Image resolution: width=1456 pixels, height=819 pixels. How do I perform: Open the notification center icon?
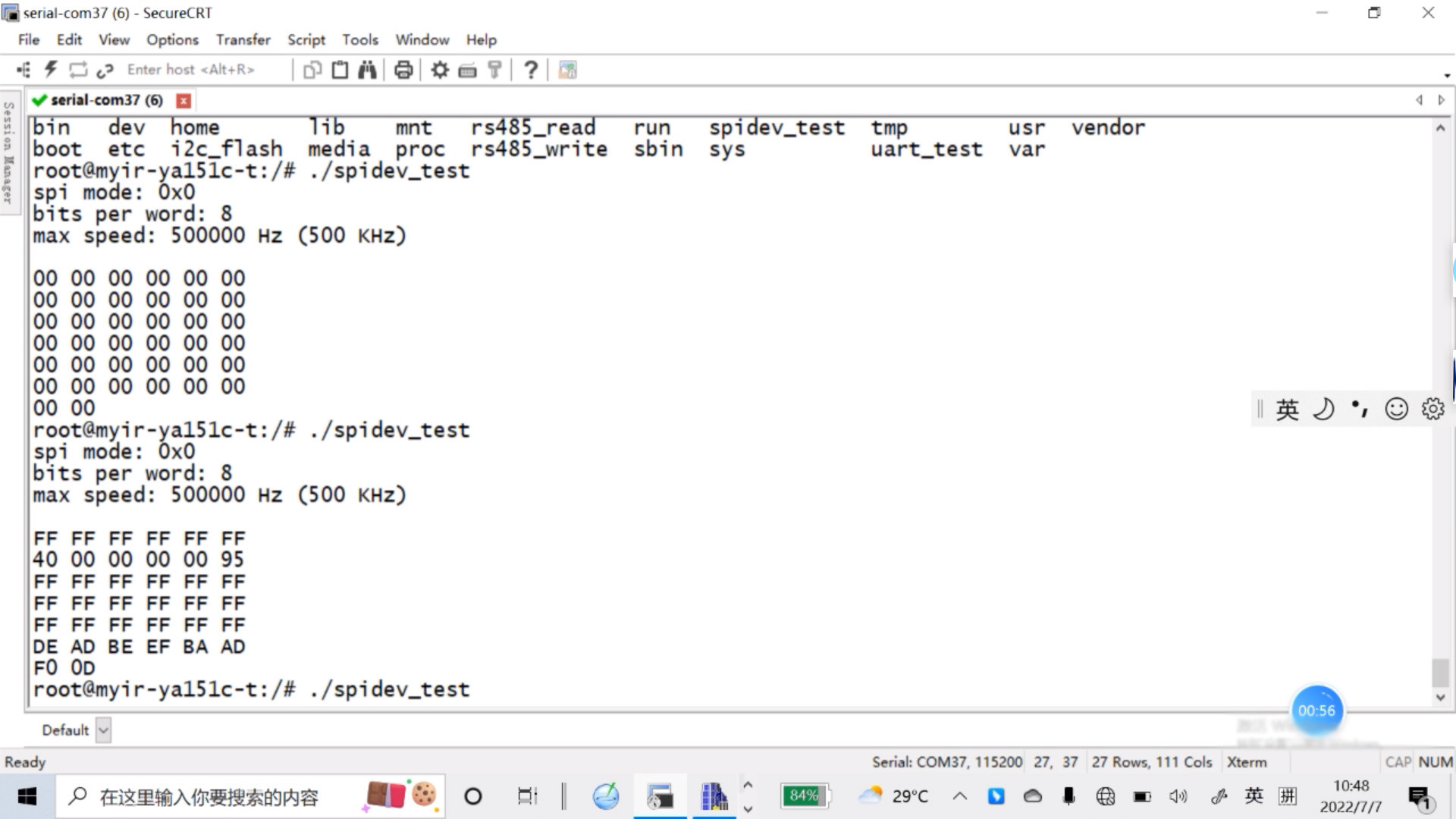[x=1420, y=796]
